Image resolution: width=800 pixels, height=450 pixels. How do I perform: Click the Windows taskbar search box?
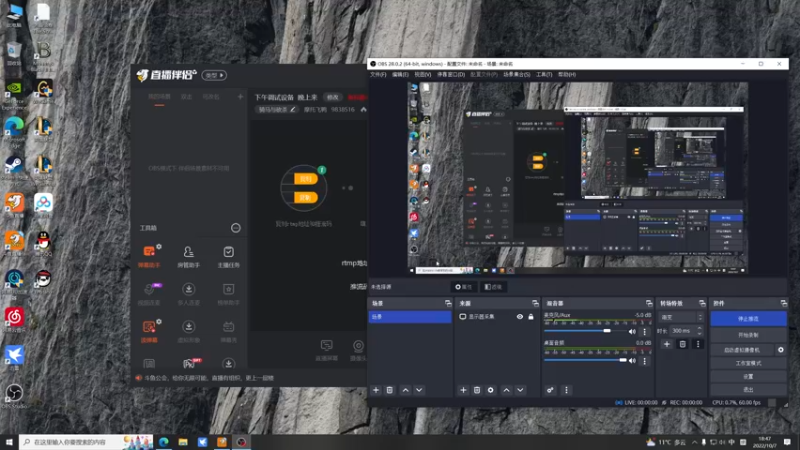tap(86, 442)
